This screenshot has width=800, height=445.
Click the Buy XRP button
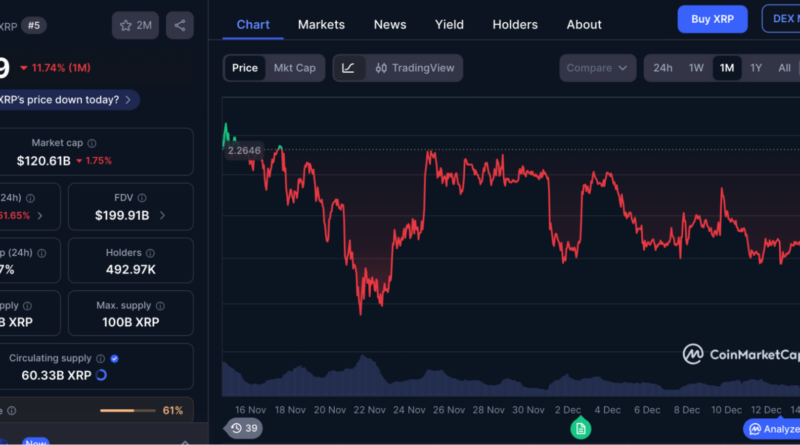click(712, 19)
